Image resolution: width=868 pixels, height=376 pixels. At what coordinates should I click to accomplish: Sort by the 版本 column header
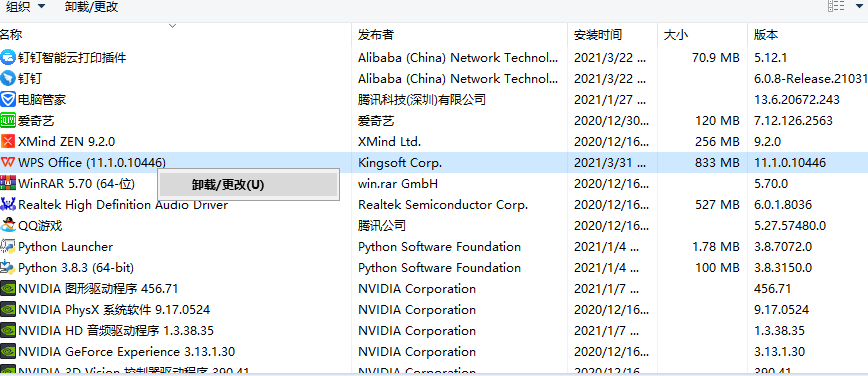766,35
